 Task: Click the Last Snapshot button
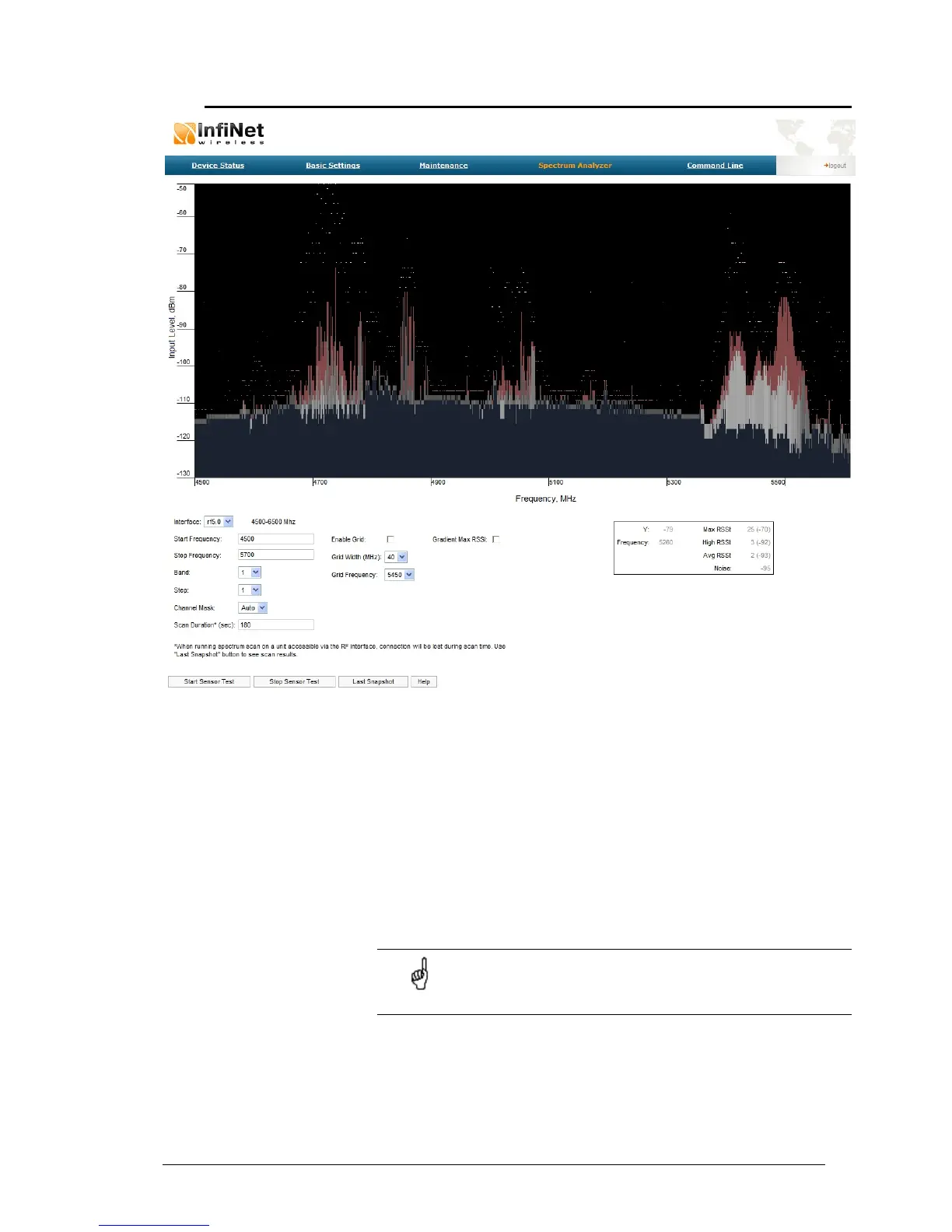373,682
